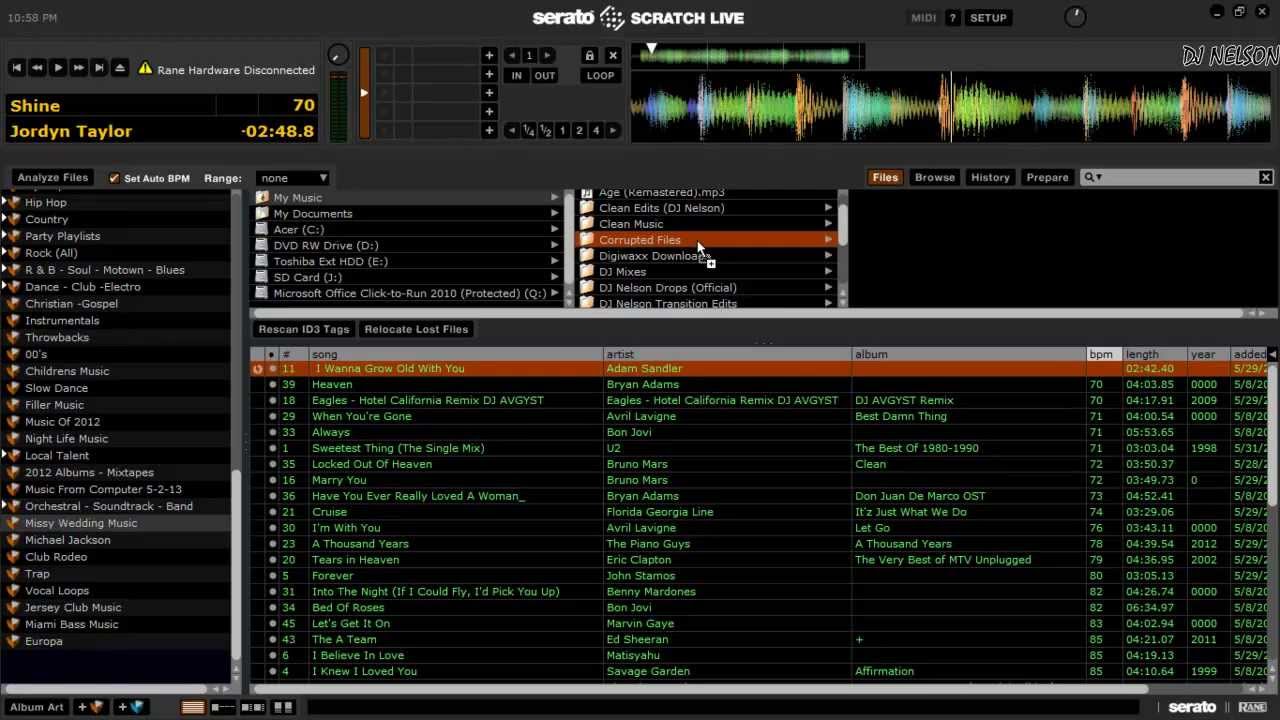Click the Rescan ID3 Tags button
This screenshot has width=1280, height=720.
[x=304, y=329]
